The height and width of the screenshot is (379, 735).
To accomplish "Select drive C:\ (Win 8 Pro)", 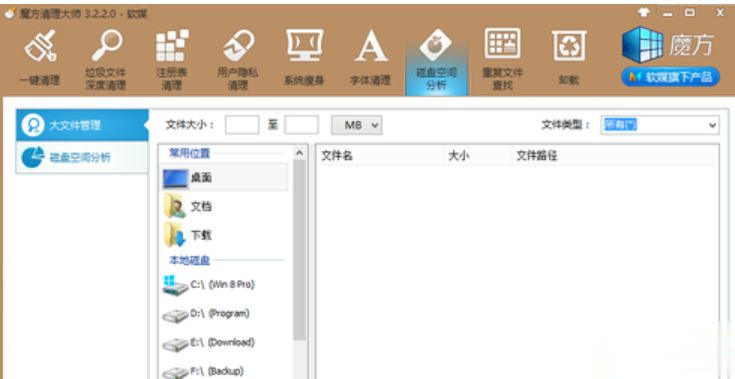I will click(224, 285).
